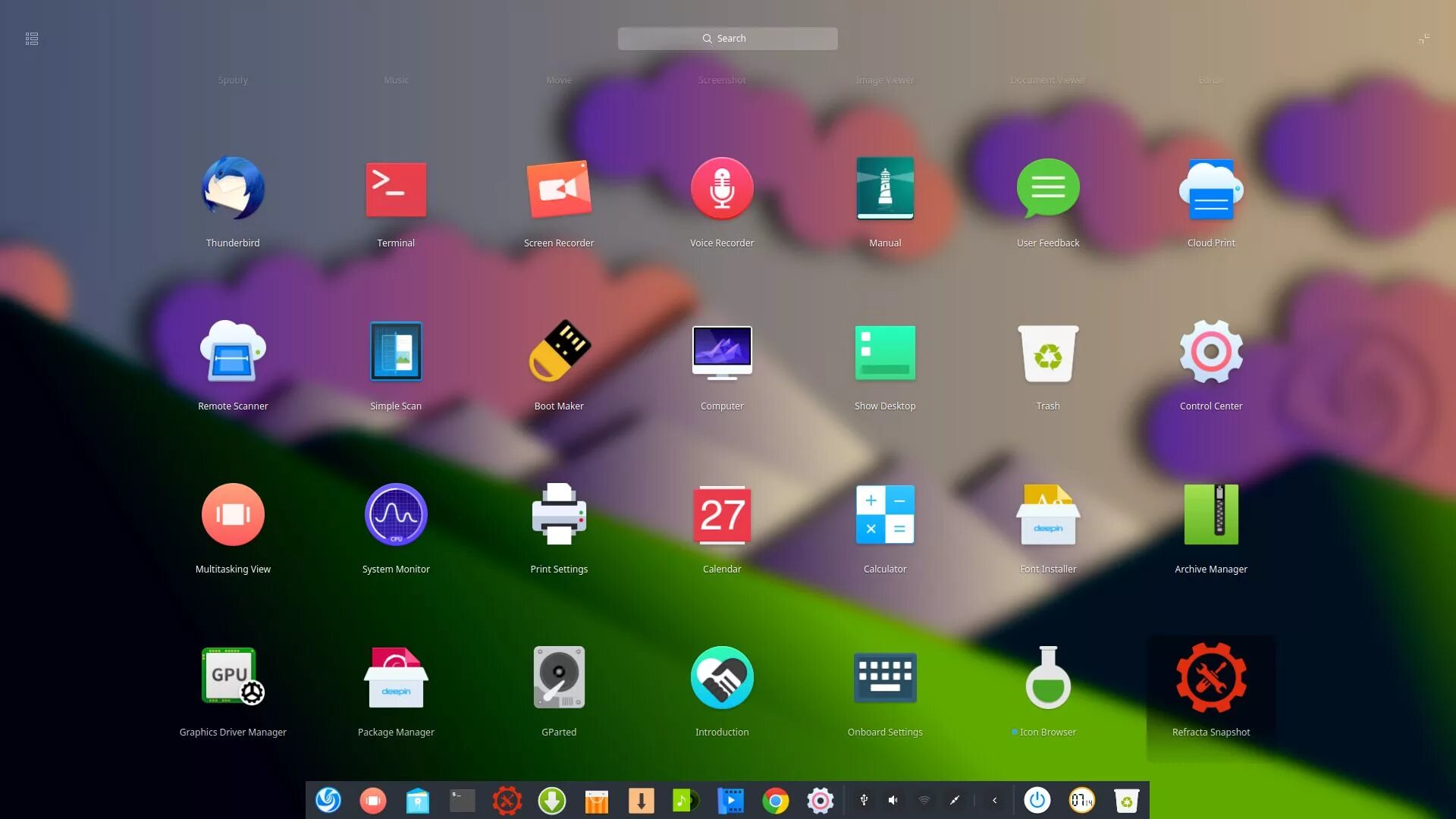Open the GParted disk partition app
This screenshot has height=819, width=1456.
pos(559,678)
